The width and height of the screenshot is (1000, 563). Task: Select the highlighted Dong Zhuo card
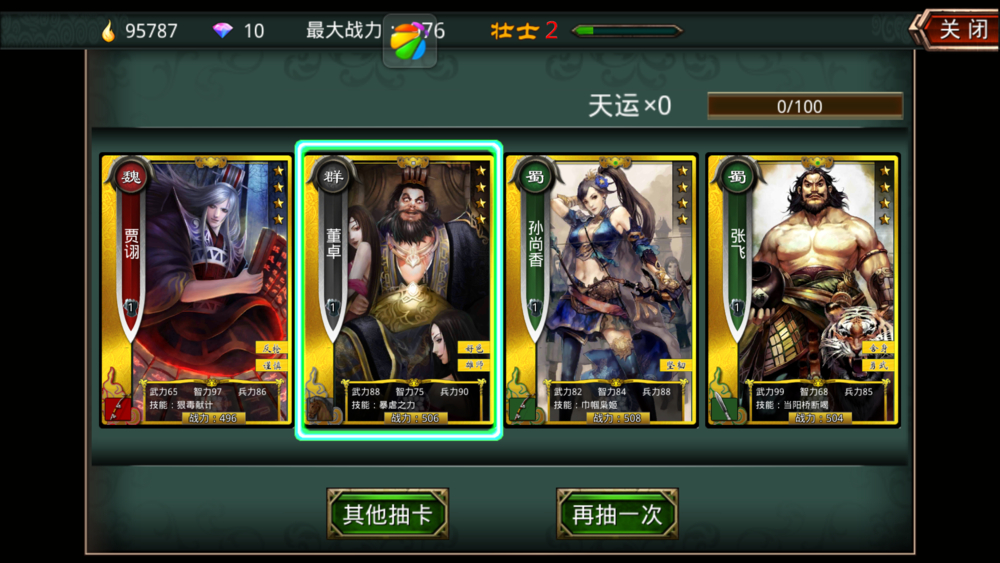399,290
